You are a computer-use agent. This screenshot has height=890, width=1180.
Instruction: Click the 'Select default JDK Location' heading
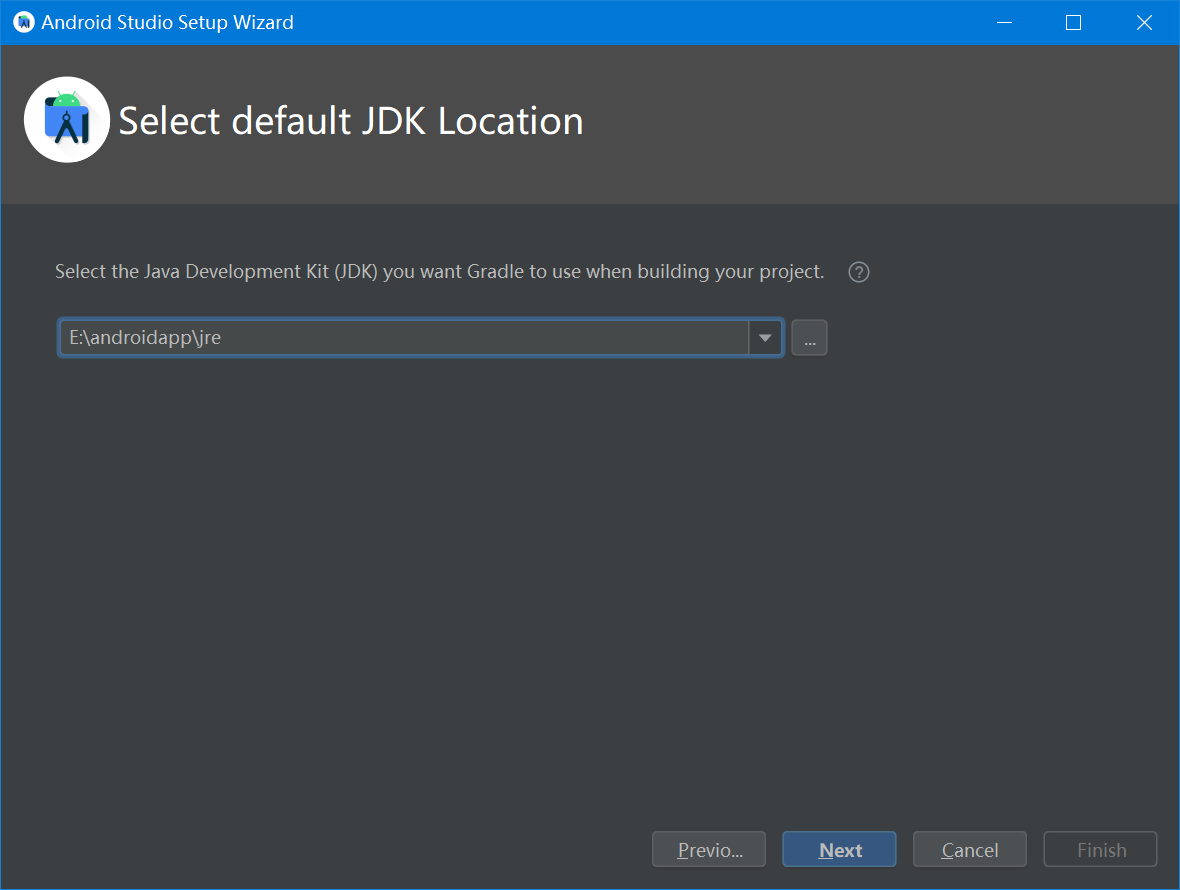click(x=351, y=121)
